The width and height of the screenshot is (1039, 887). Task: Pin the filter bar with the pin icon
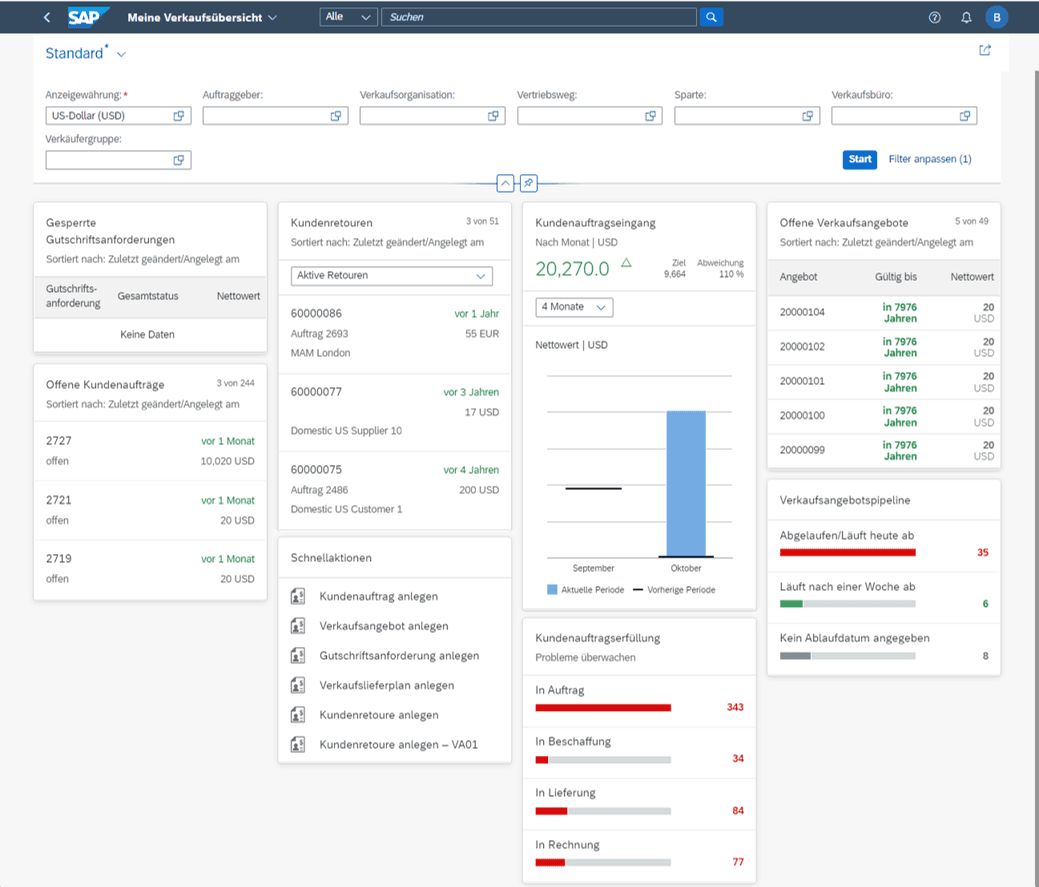pos(528,183)
